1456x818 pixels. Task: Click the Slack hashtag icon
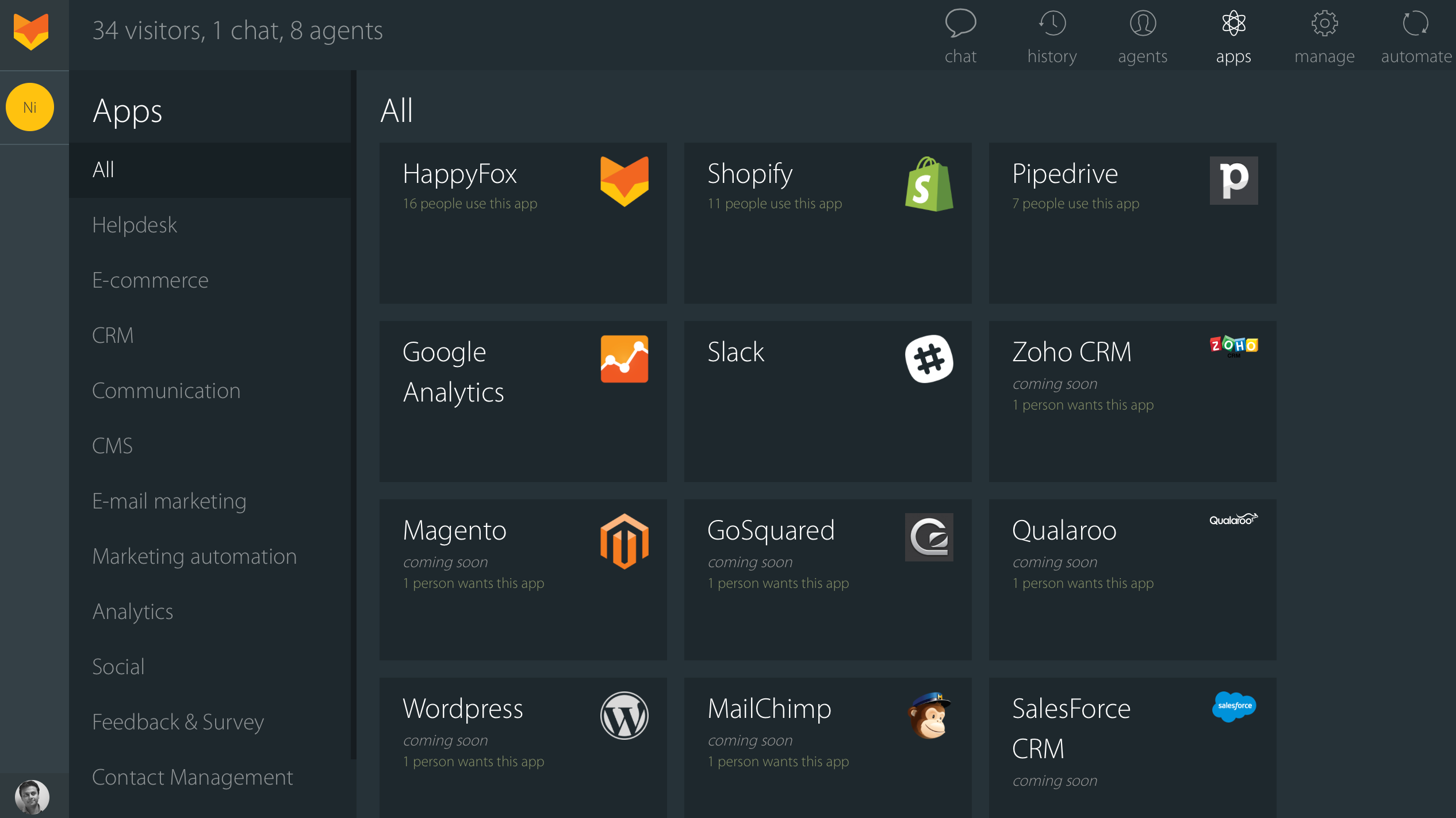(929, 359)
